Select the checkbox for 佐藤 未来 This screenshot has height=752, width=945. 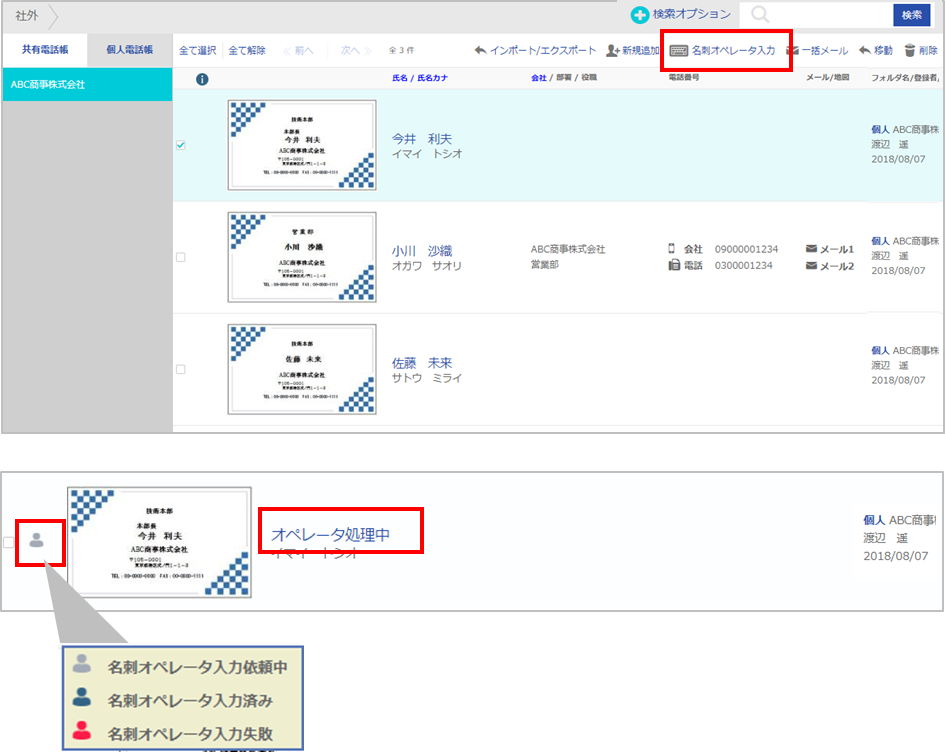180,369
